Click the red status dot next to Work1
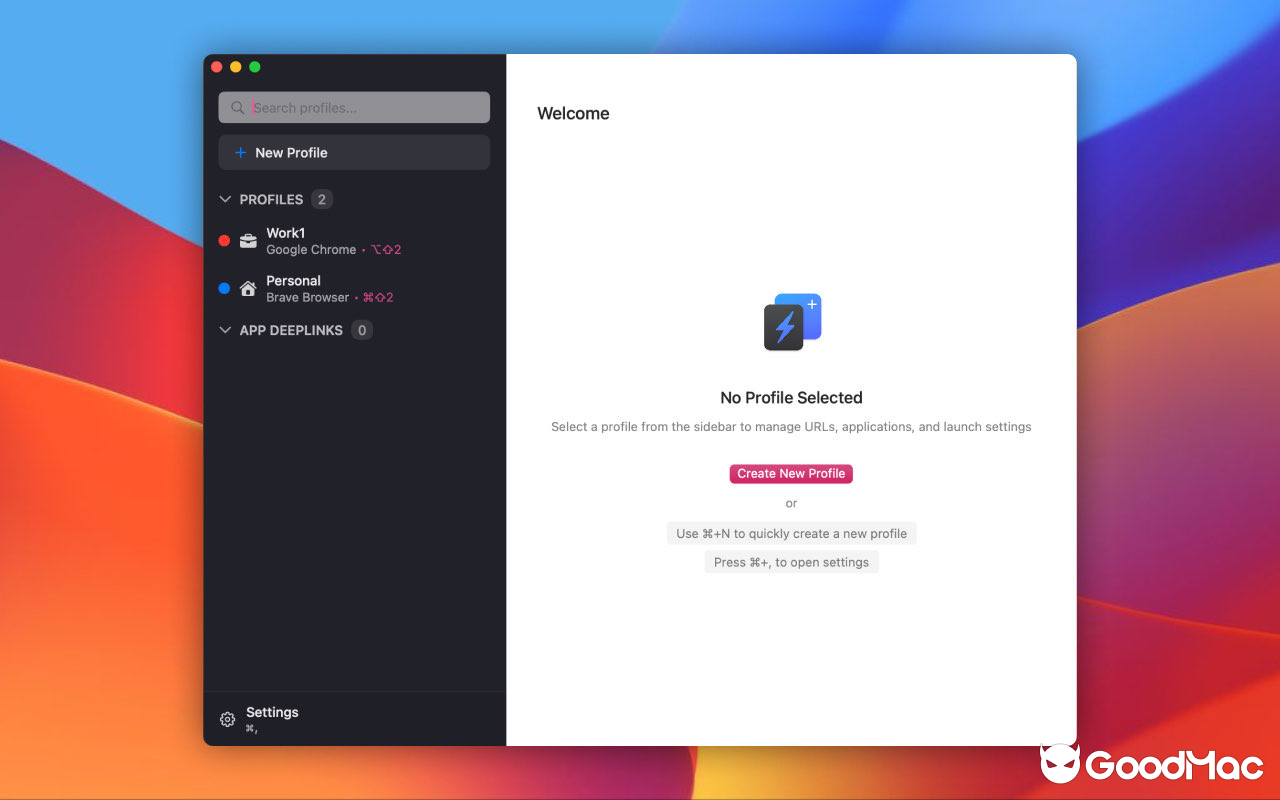This screenshot has width=1280, height=800. [x=224, y=240]
